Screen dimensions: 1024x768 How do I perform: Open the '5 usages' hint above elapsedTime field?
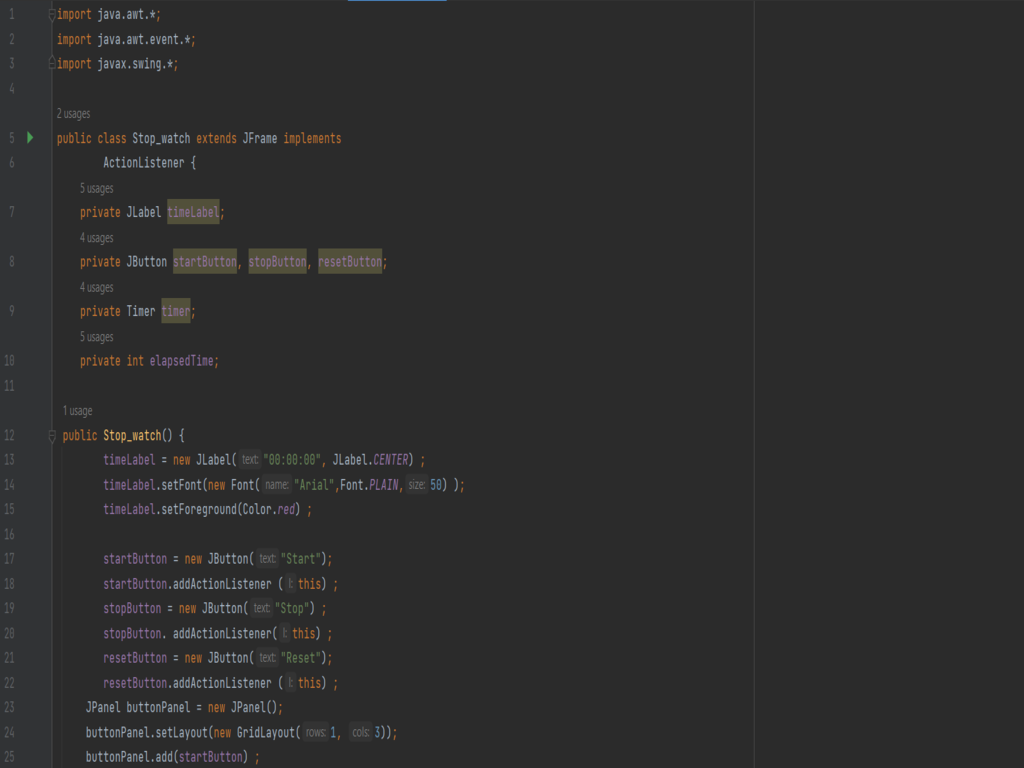(97, 338)
